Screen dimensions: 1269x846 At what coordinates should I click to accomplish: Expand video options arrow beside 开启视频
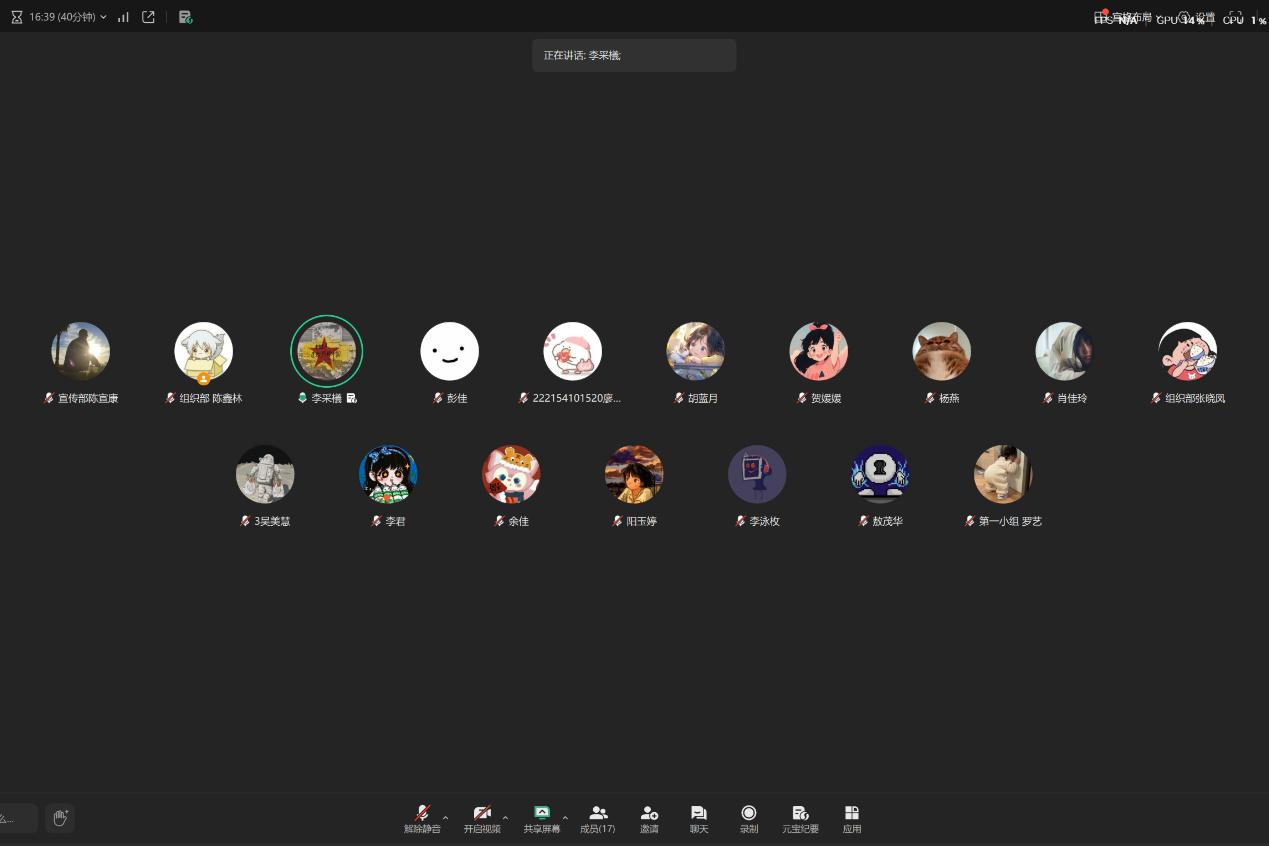(x=505, y=818)
